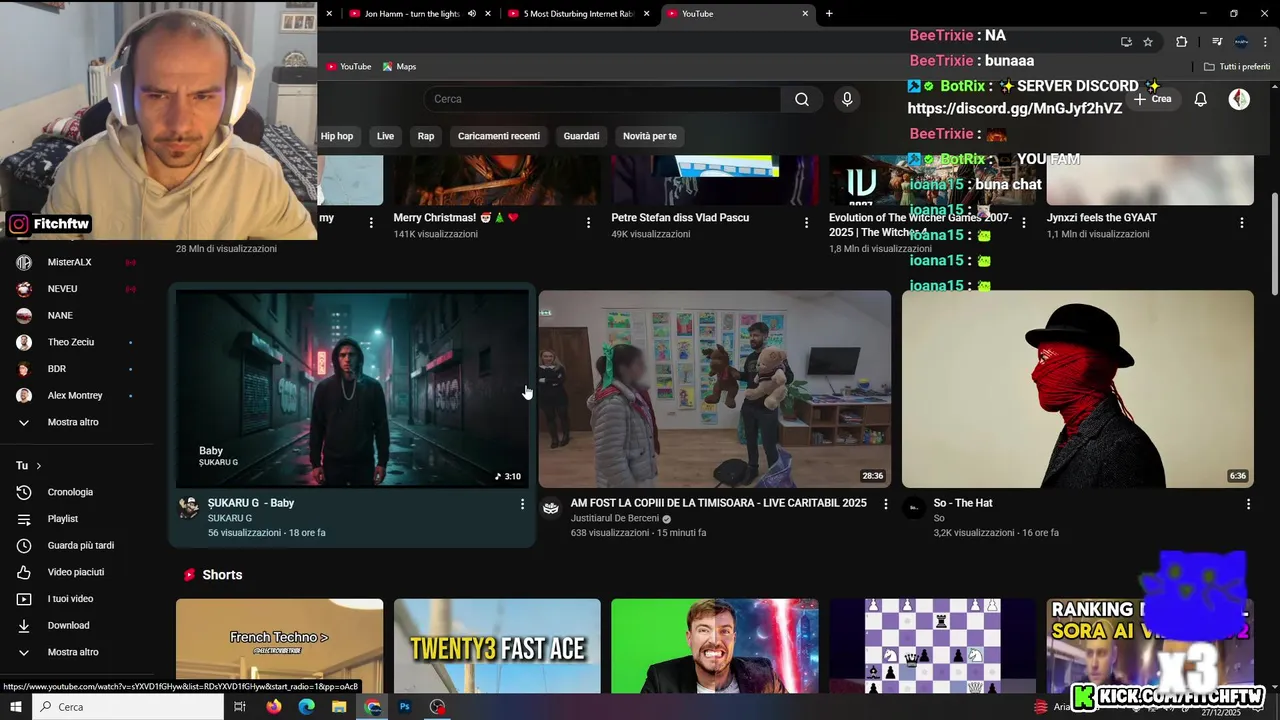The image size is (1280, 720).
Task: Open Guarda più tardi watch later
Action: tap(80, 545)
